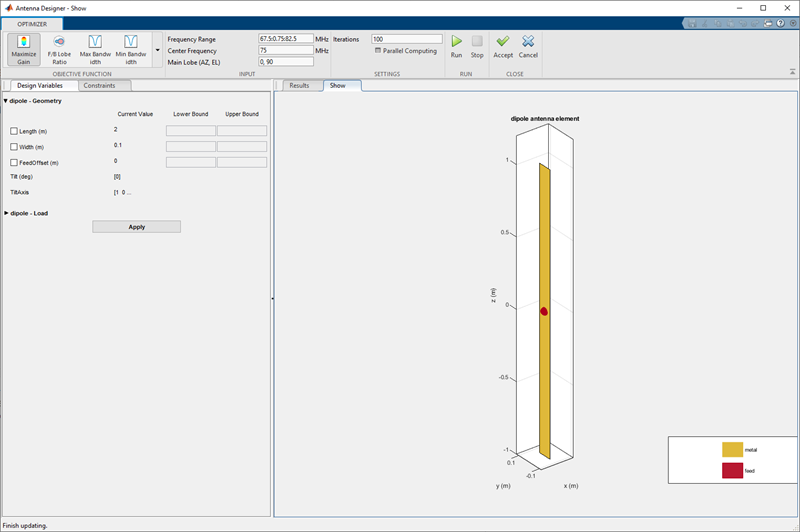Tick the FeedOffset (m) checkbox
Viewport: 800px width, 532px height.
pos(14,162)
